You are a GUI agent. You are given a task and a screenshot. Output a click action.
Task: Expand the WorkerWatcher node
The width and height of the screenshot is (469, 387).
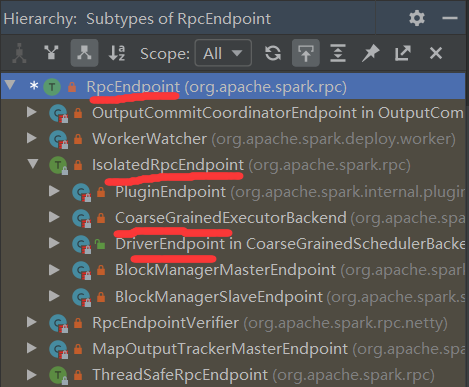point(32,138)
